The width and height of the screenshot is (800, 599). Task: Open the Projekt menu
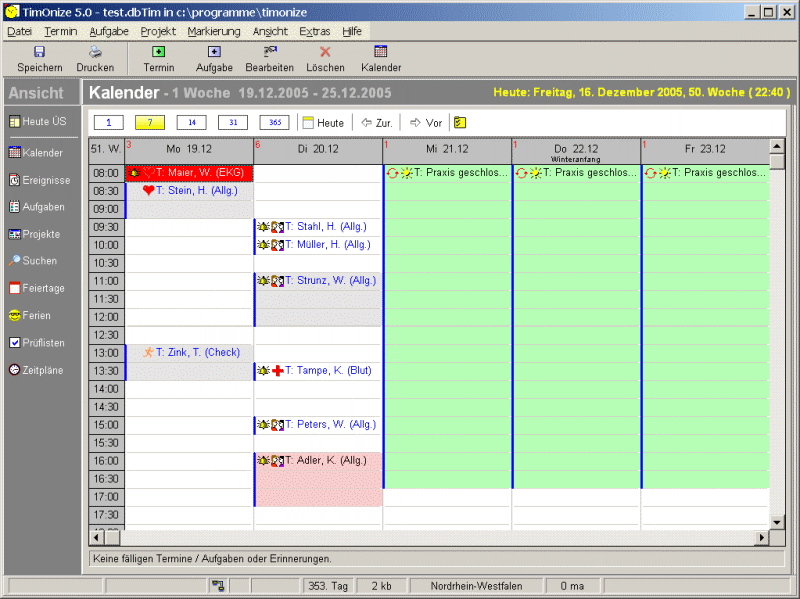158,32
